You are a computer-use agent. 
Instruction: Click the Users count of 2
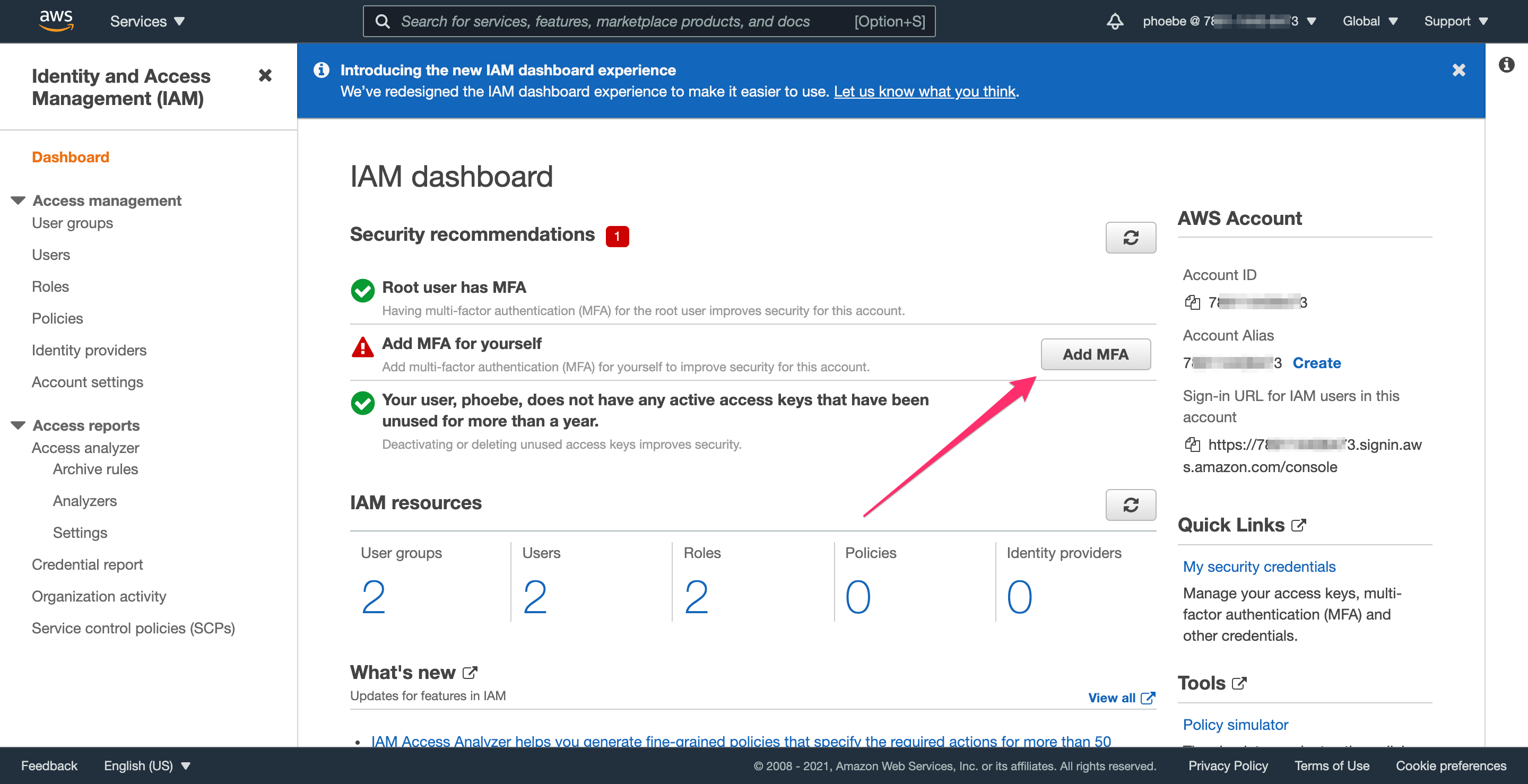point(534,597)
